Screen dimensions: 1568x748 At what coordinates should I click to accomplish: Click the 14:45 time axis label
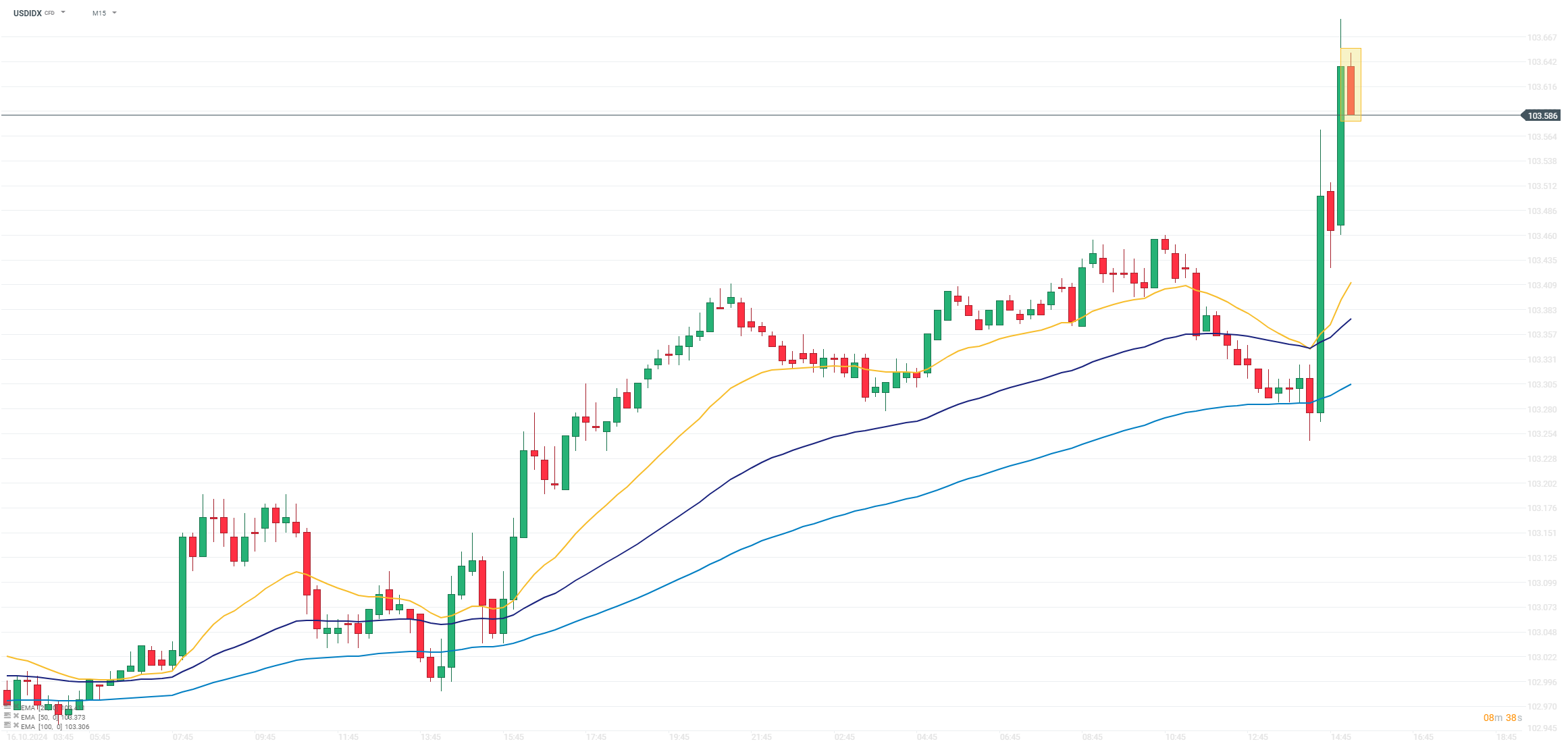coord(1340,737)
